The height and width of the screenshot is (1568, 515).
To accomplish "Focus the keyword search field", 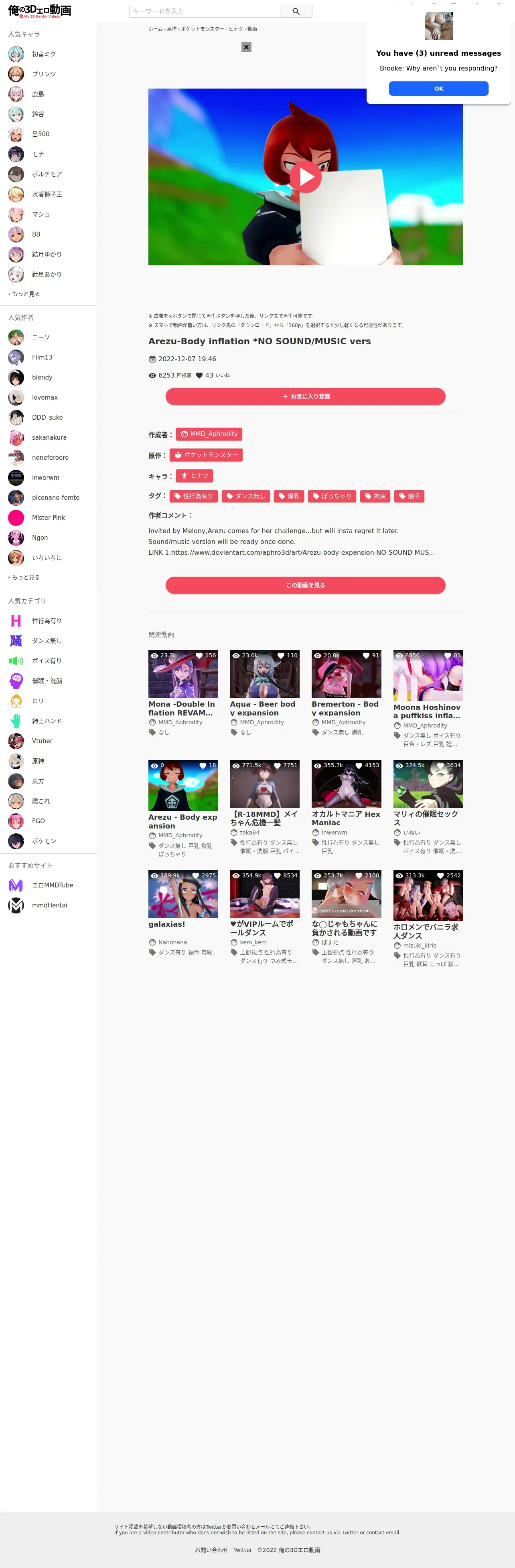I will pyautogui.click(x=205, y=12).
